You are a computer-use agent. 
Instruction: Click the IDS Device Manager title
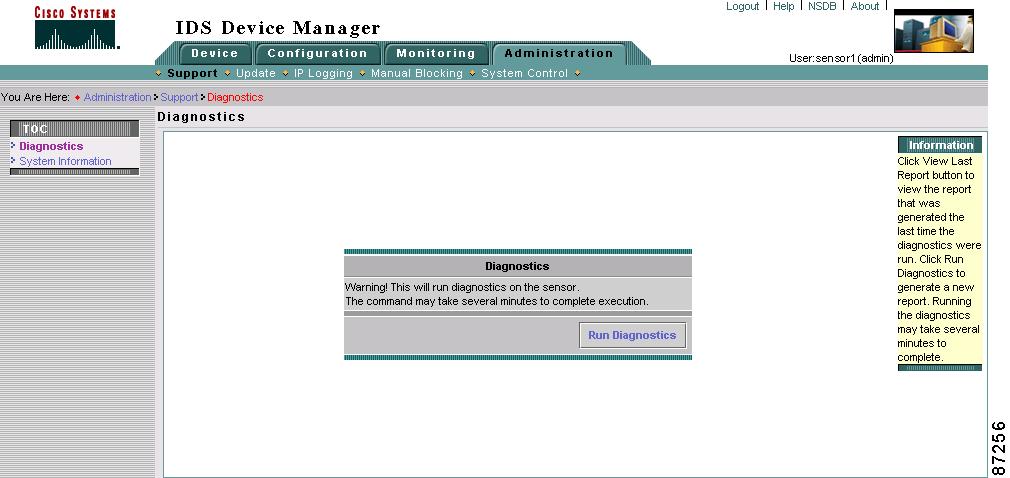278,28
